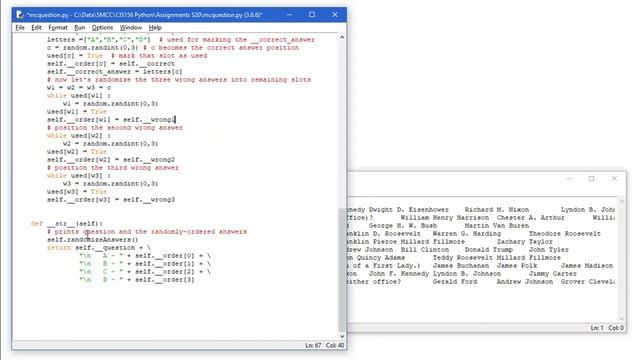Click the '# prints question and the randomly-ordered answers' comment

tap(147, 232)
